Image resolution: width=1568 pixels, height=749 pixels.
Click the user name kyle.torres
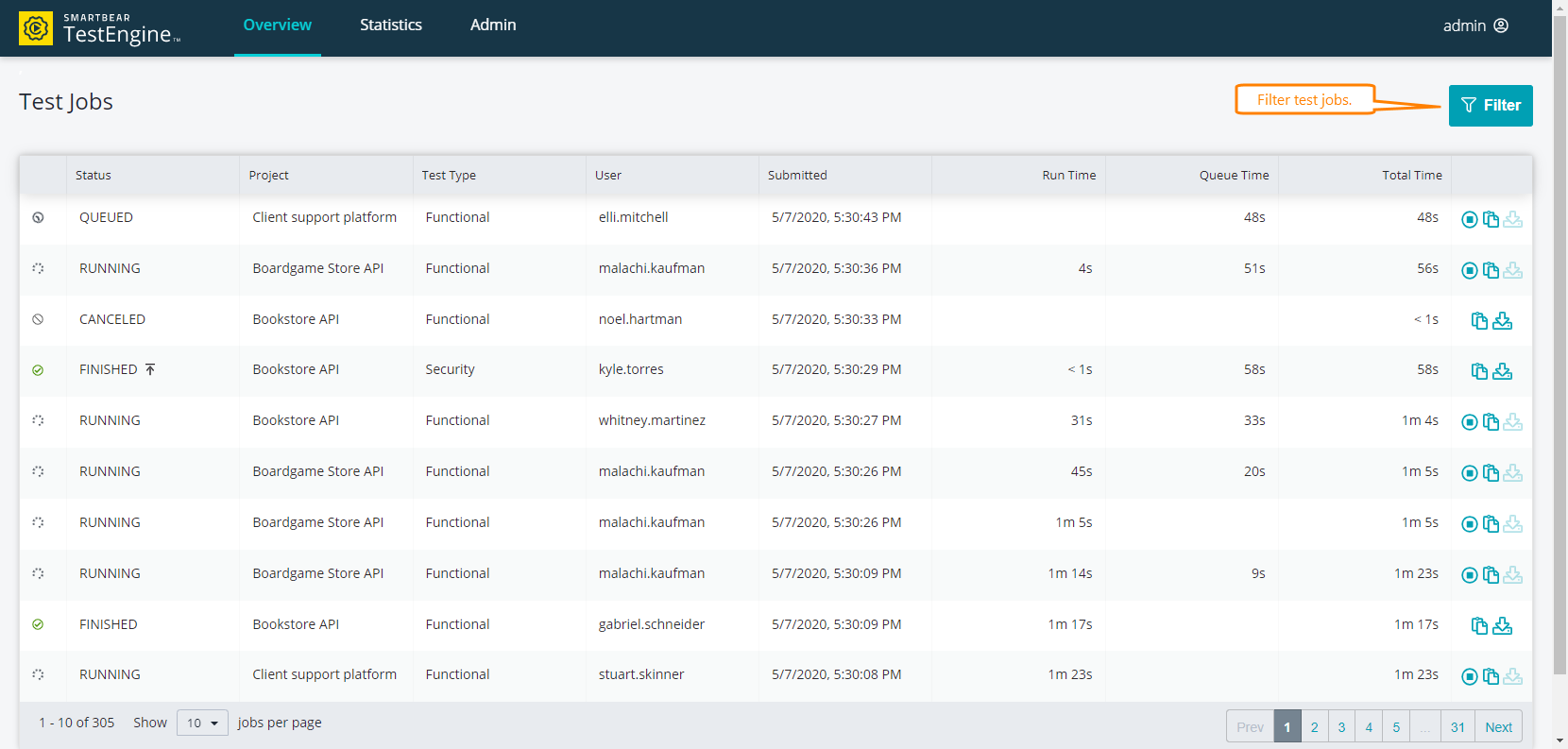click(x=631, y=369)
